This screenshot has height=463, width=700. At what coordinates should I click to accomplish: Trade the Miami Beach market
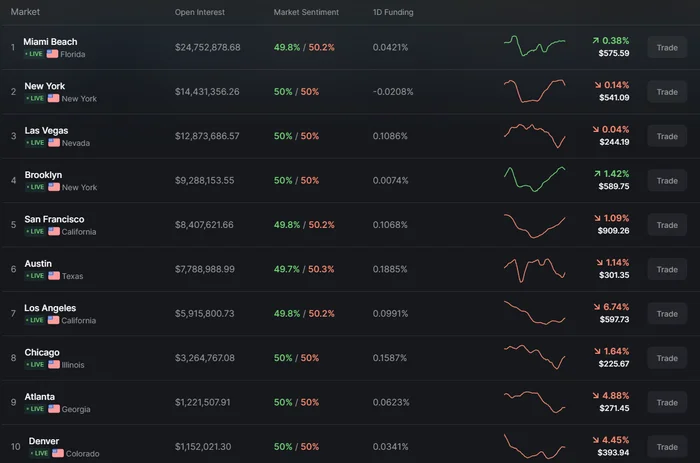pos(667,47)
